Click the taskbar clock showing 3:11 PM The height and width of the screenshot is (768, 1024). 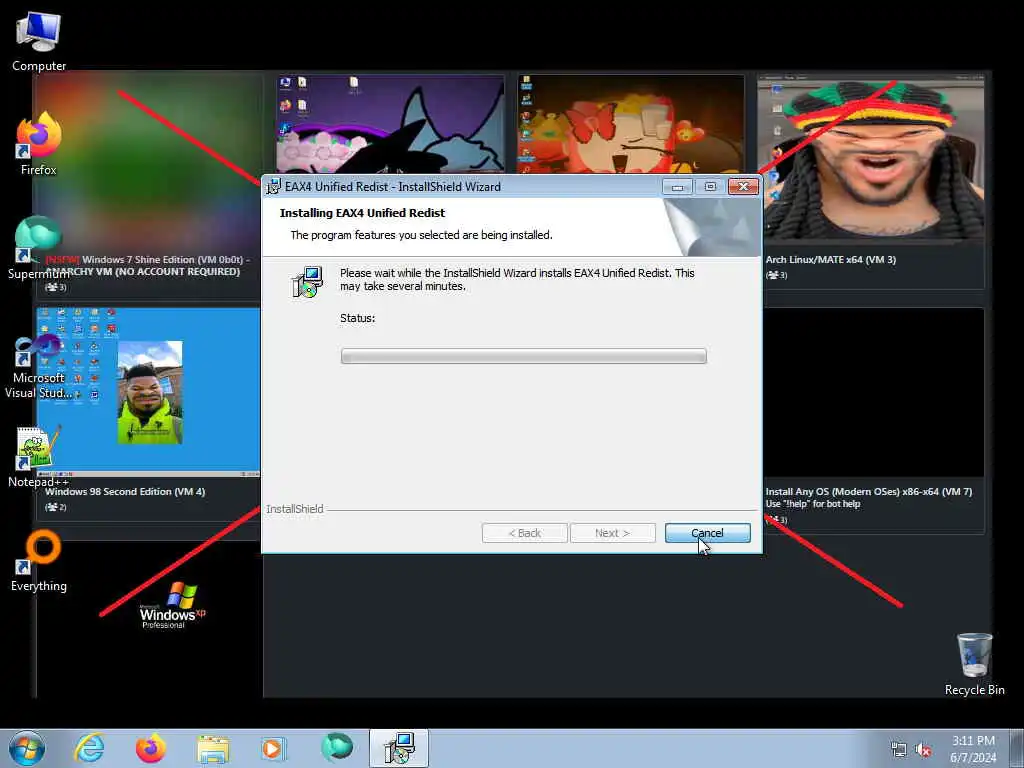tap(973, 749)
